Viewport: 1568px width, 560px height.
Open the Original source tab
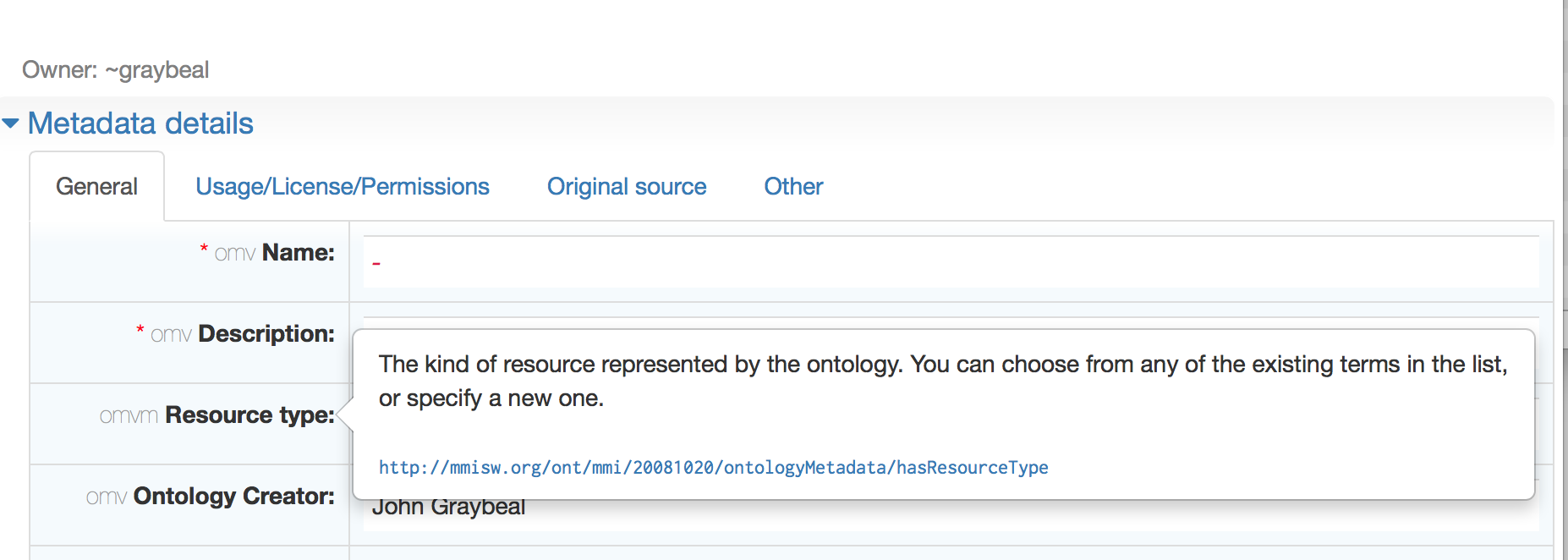[627, 186]
